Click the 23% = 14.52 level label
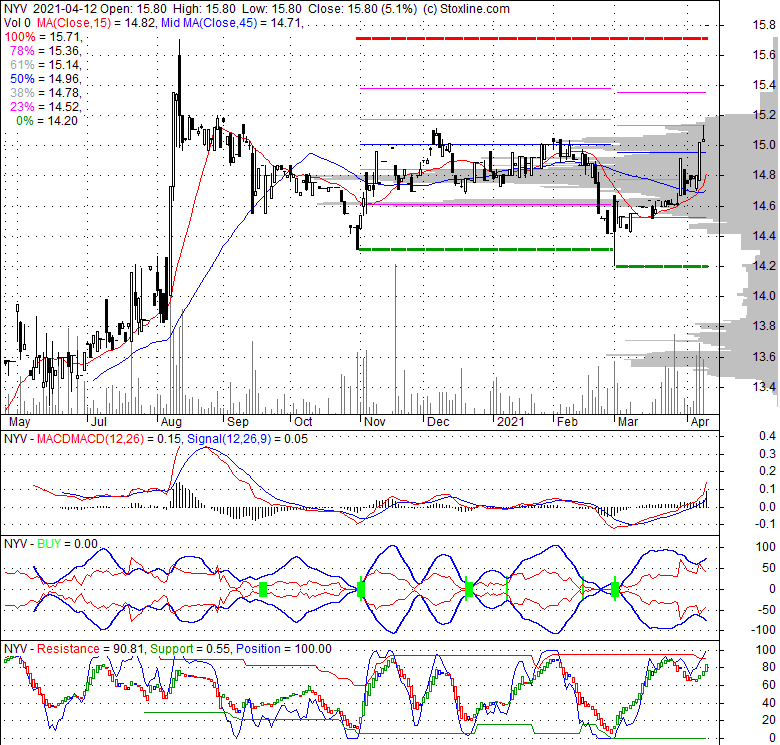 pos(45,106)
